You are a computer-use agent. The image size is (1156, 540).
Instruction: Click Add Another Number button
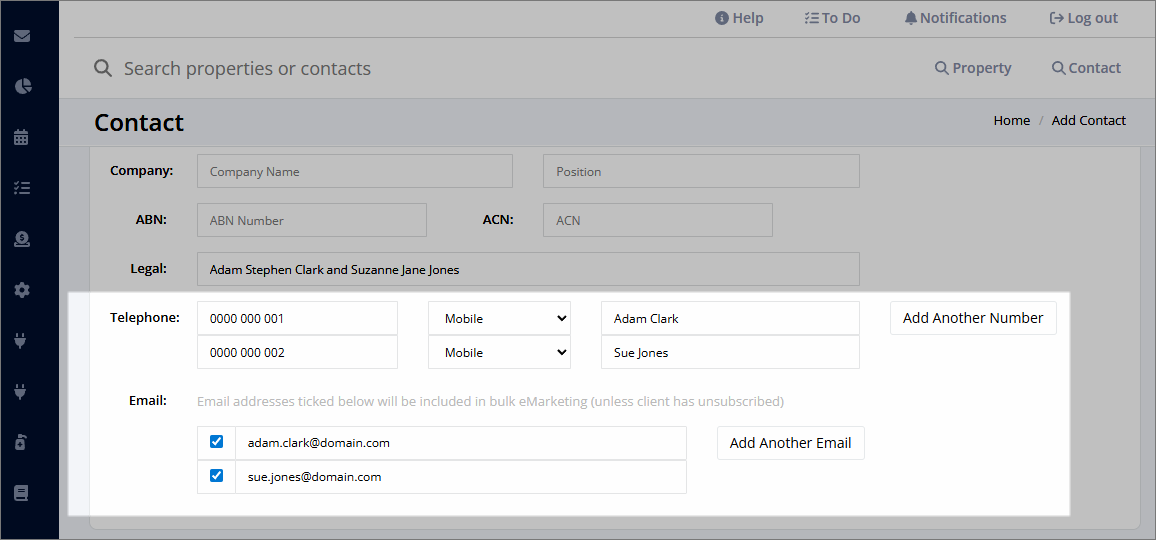[x=973, y=318]
